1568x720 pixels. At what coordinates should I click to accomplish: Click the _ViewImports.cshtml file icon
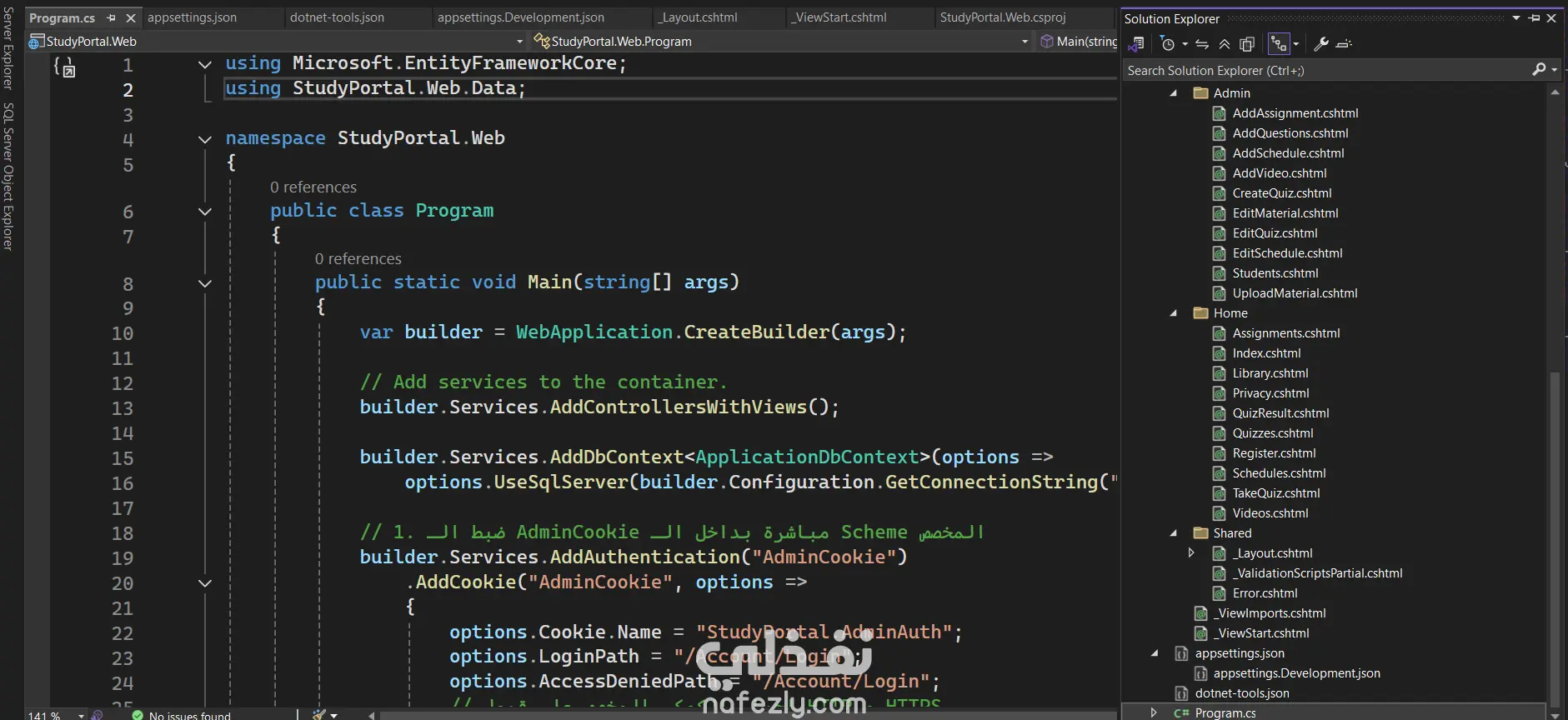pos(1201,613)
